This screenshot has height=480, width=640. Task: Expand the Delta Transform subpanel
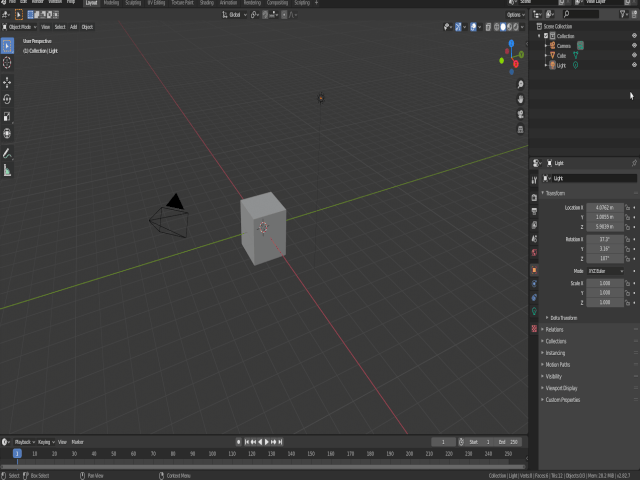tap(562, 318)
